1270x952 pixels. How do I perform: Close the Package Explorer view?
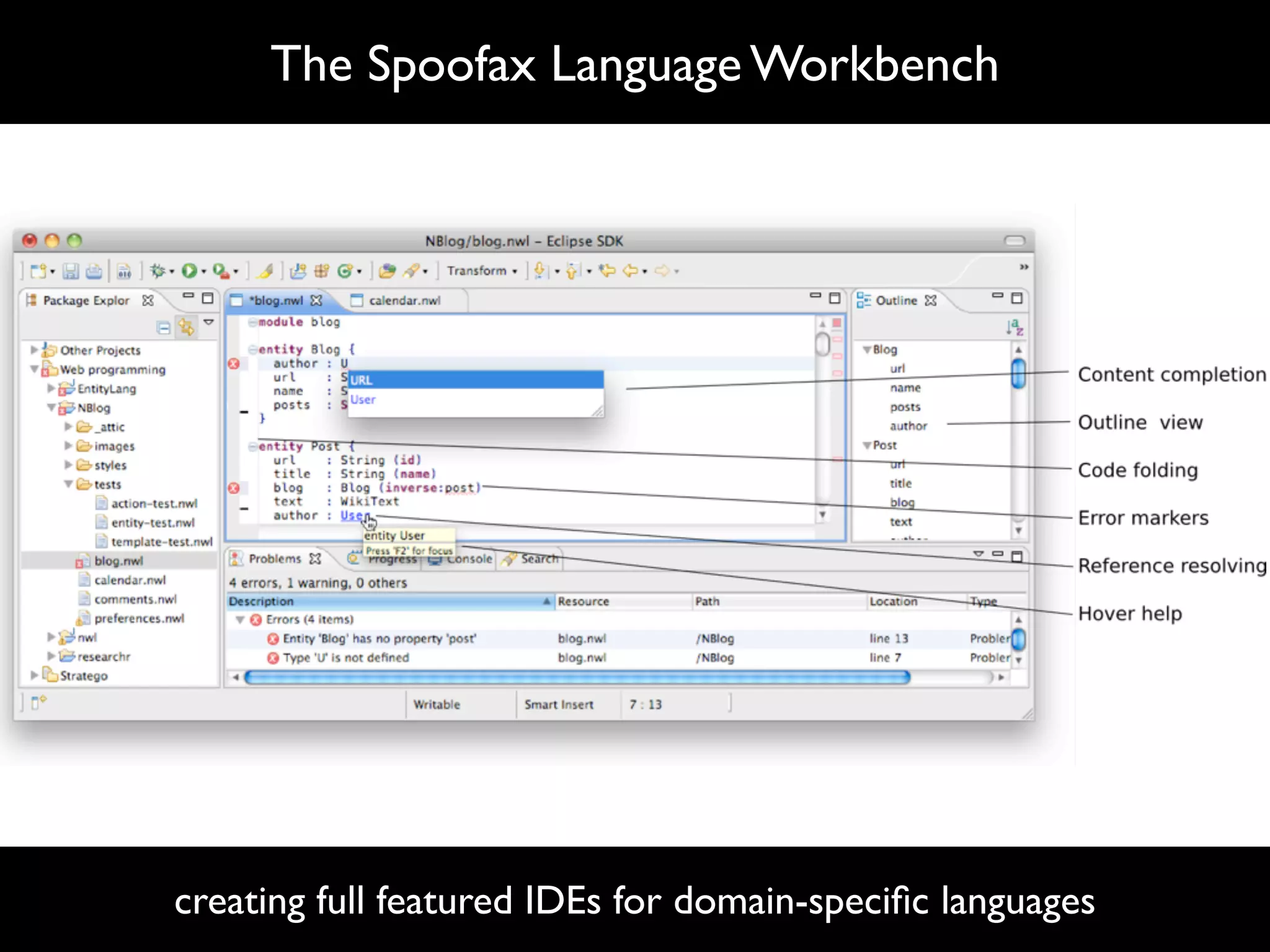pyautogui.click(x=148, y=301)
